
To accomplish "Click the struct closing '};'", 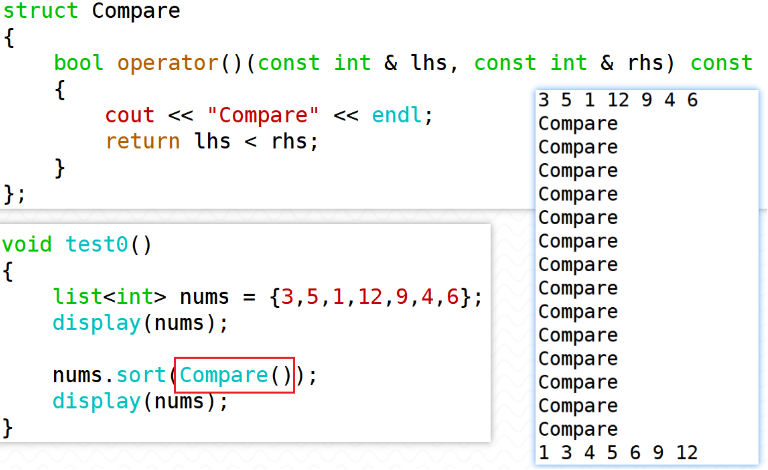I will pos(15,194).
